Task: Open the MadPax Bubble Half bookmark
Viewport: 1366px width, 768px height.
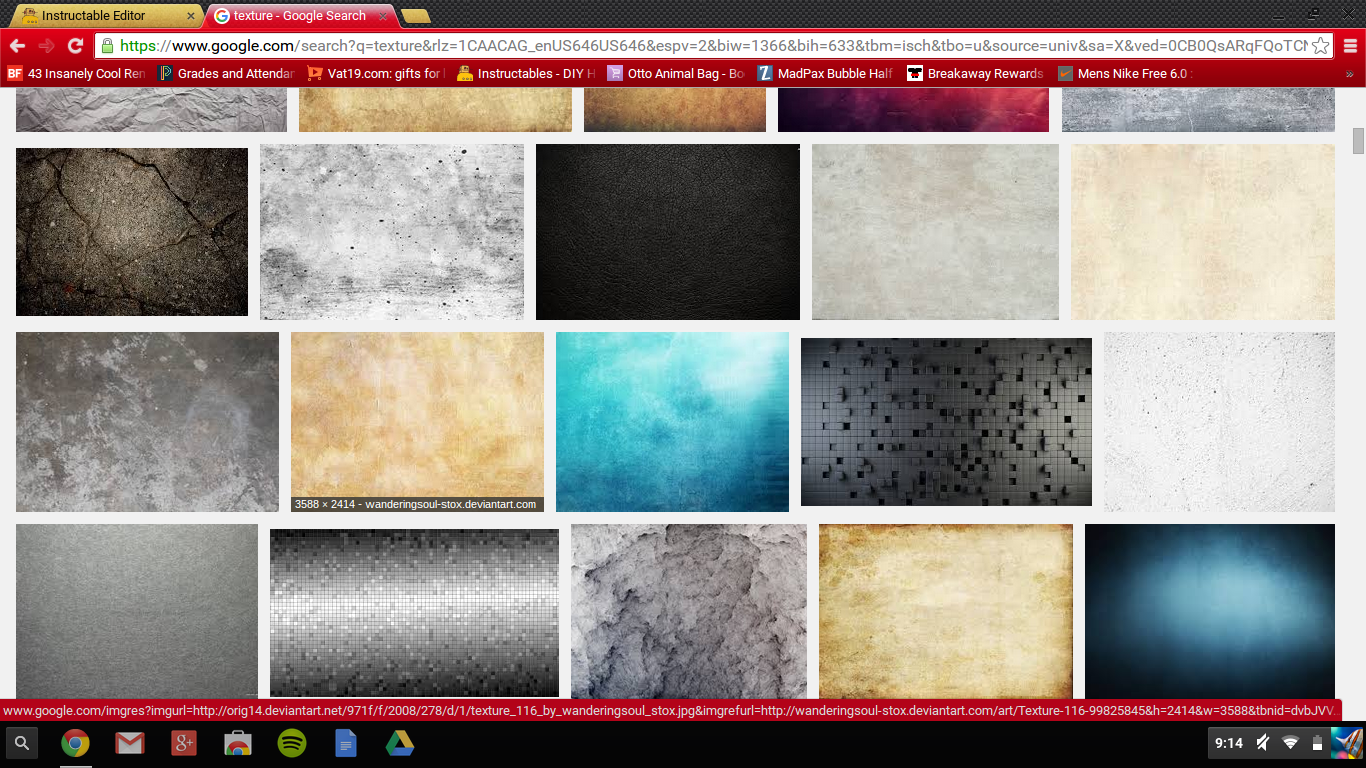Action: pyautogui.click(x=826, y=74)
